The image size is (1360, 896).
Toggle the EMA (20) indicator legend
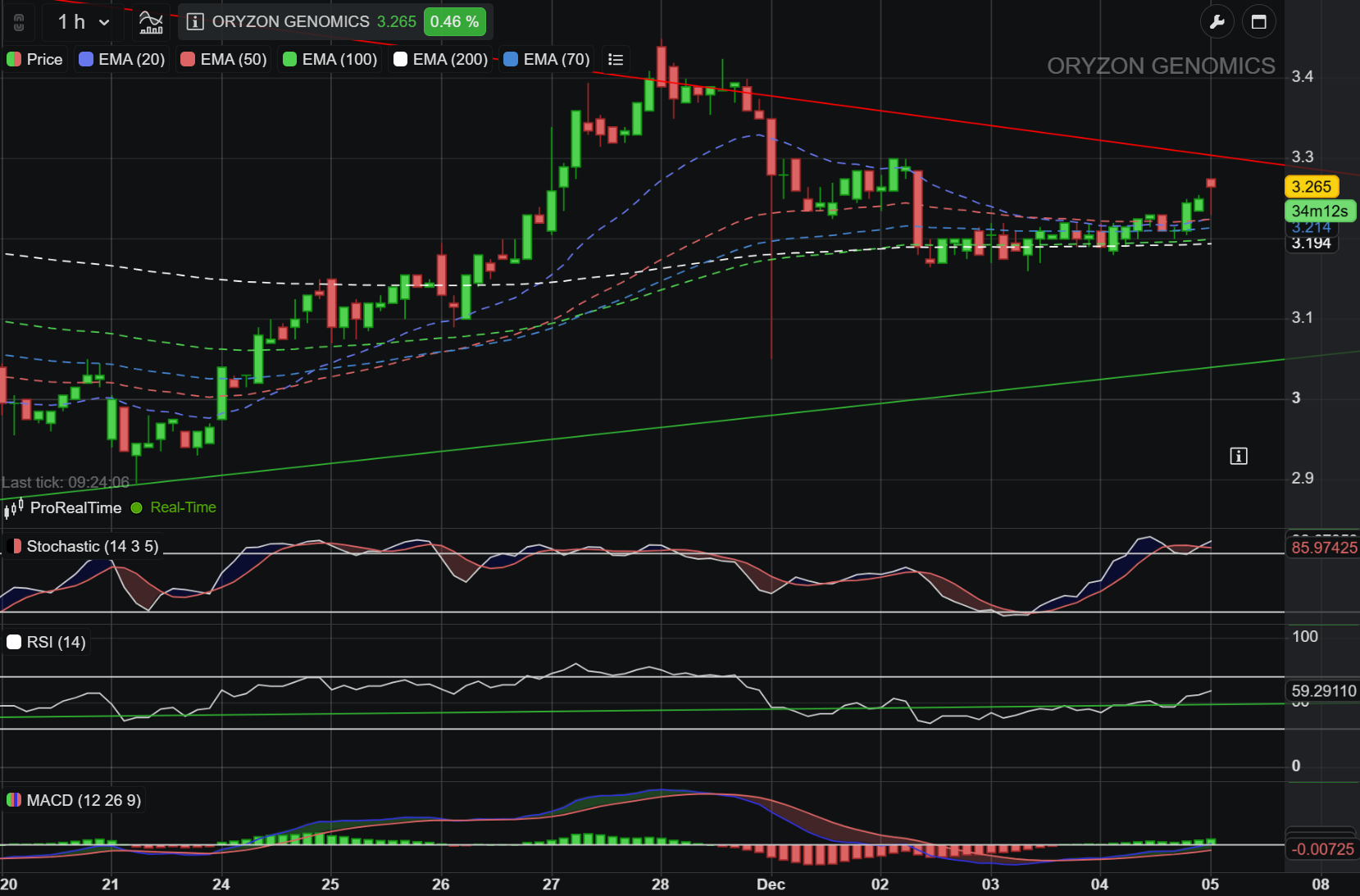[122, 59]
